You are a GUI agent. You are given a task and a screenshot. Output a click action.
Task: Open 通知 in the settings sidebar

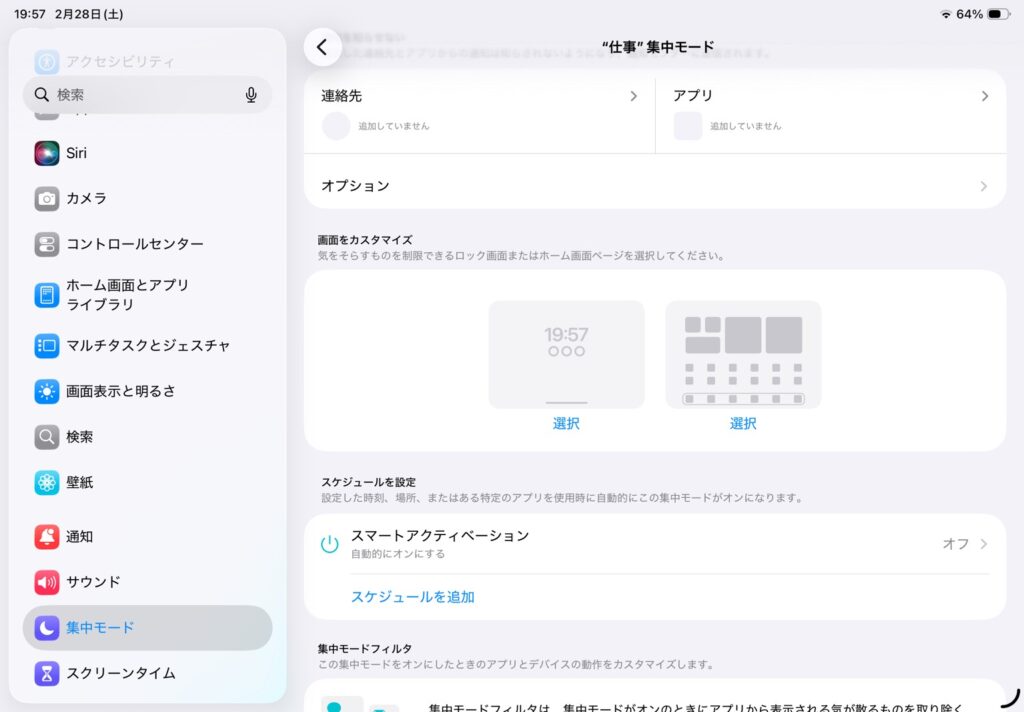[x=147, y=537]
